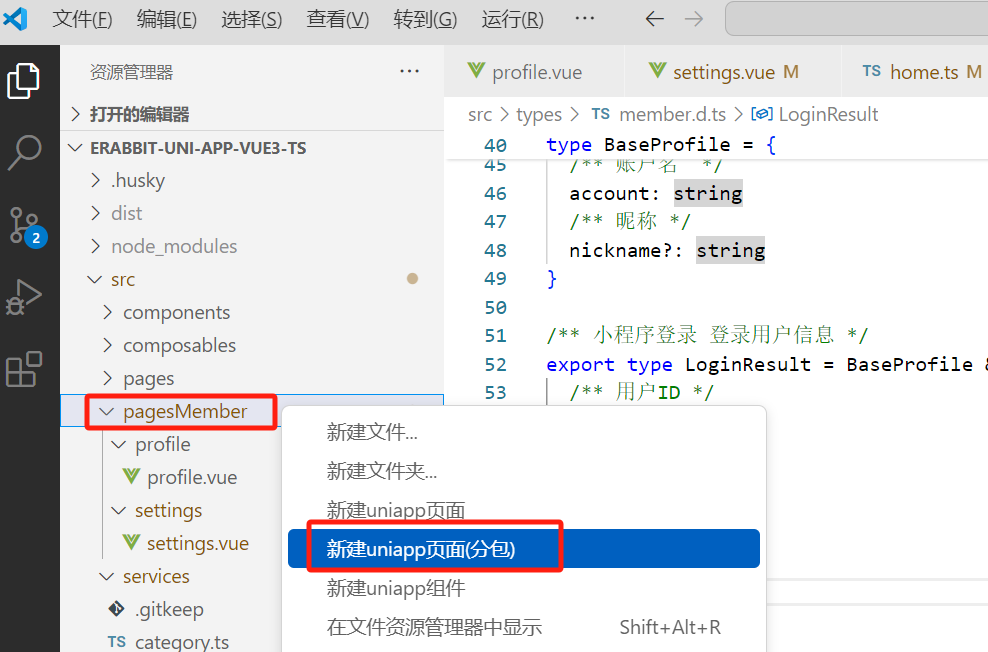The height and width of the screenshot is (652, 988).
Task: Open the 查看(V) menu
Action: click(x=337, y=19)
